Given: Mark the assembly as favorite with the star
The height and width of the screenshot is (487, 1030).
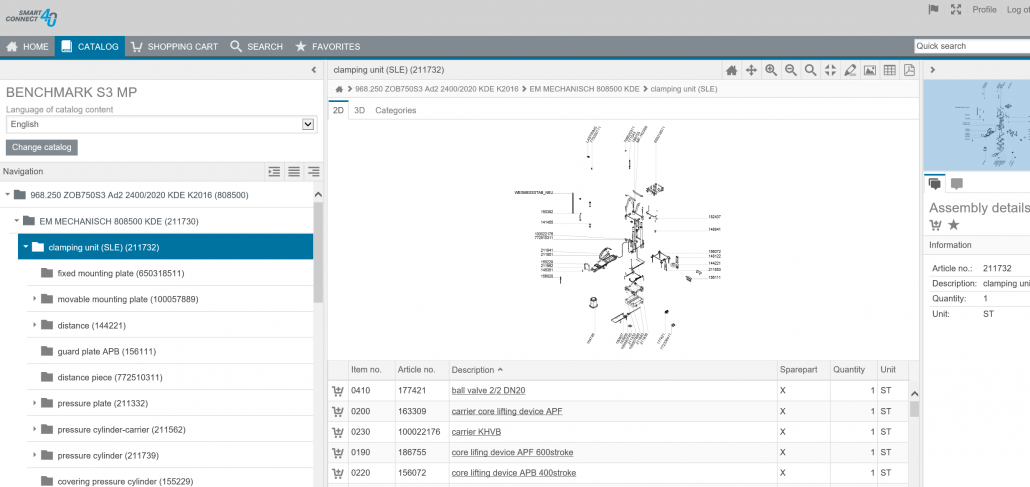Looking at the screenshot, I should [954, 225].
